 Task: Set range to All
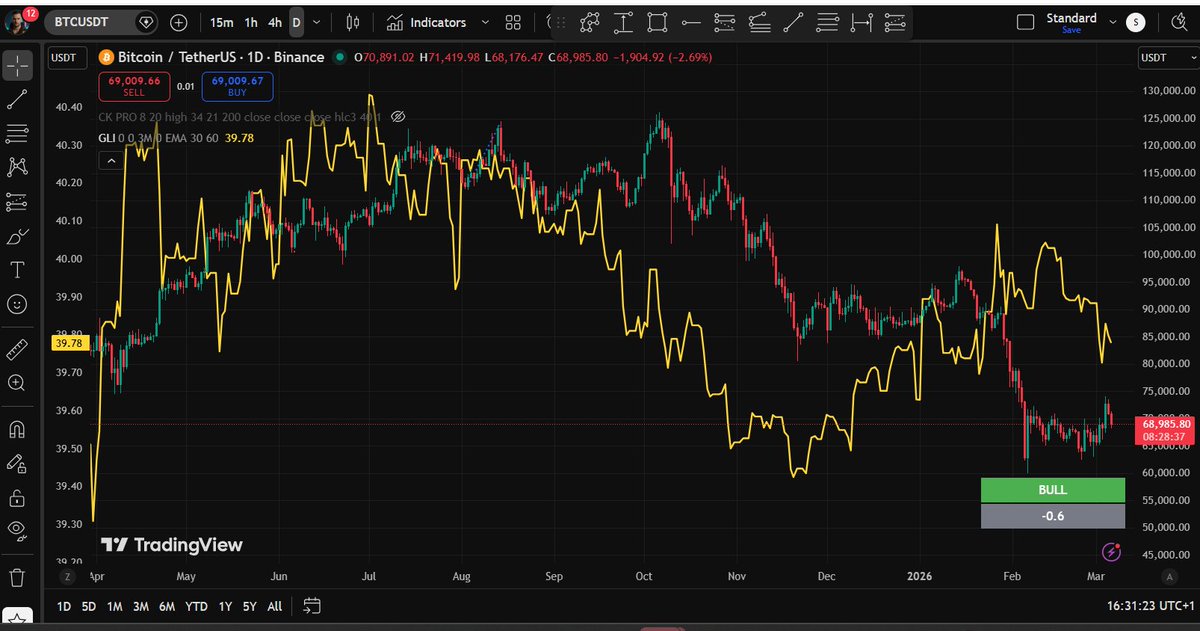[274, 606]
